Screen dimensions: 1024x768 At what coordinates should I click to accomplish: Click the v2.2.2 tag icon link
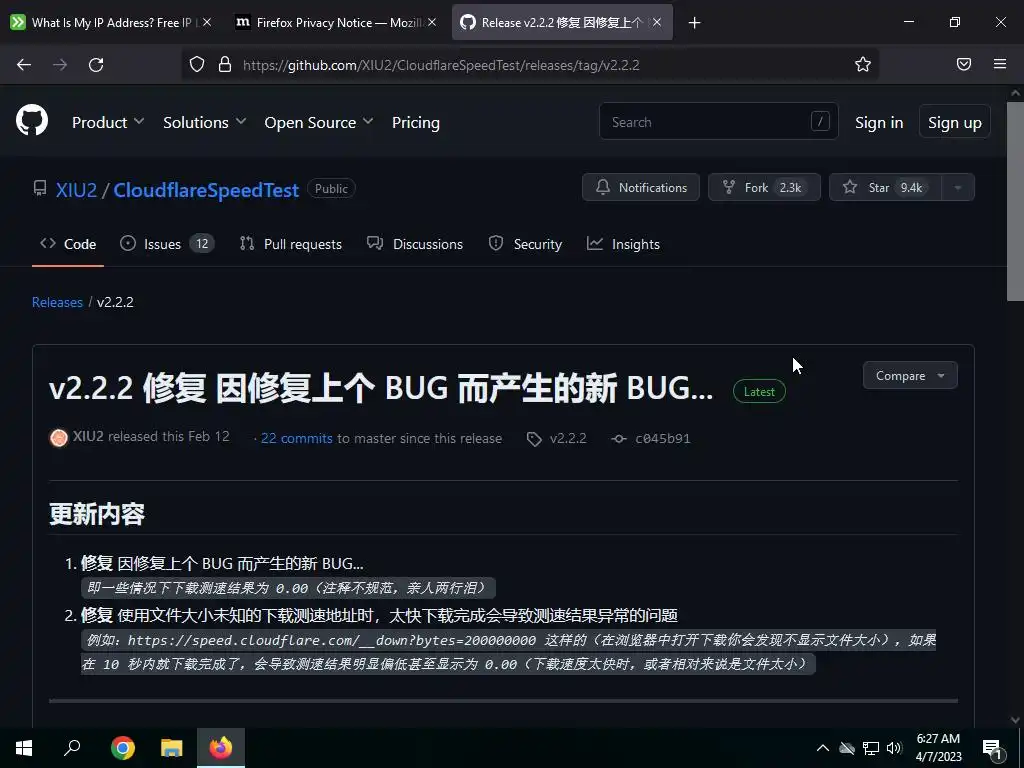coord(557,439)
